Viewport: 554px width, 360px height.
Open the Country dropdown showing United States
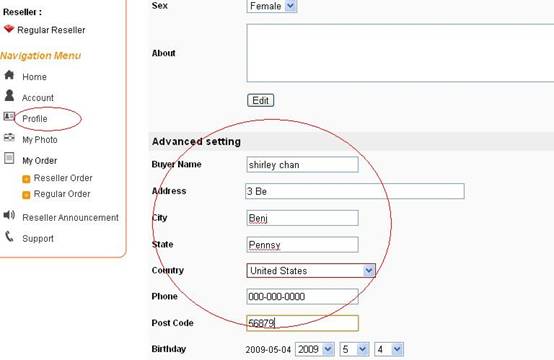tap(311, 271)
